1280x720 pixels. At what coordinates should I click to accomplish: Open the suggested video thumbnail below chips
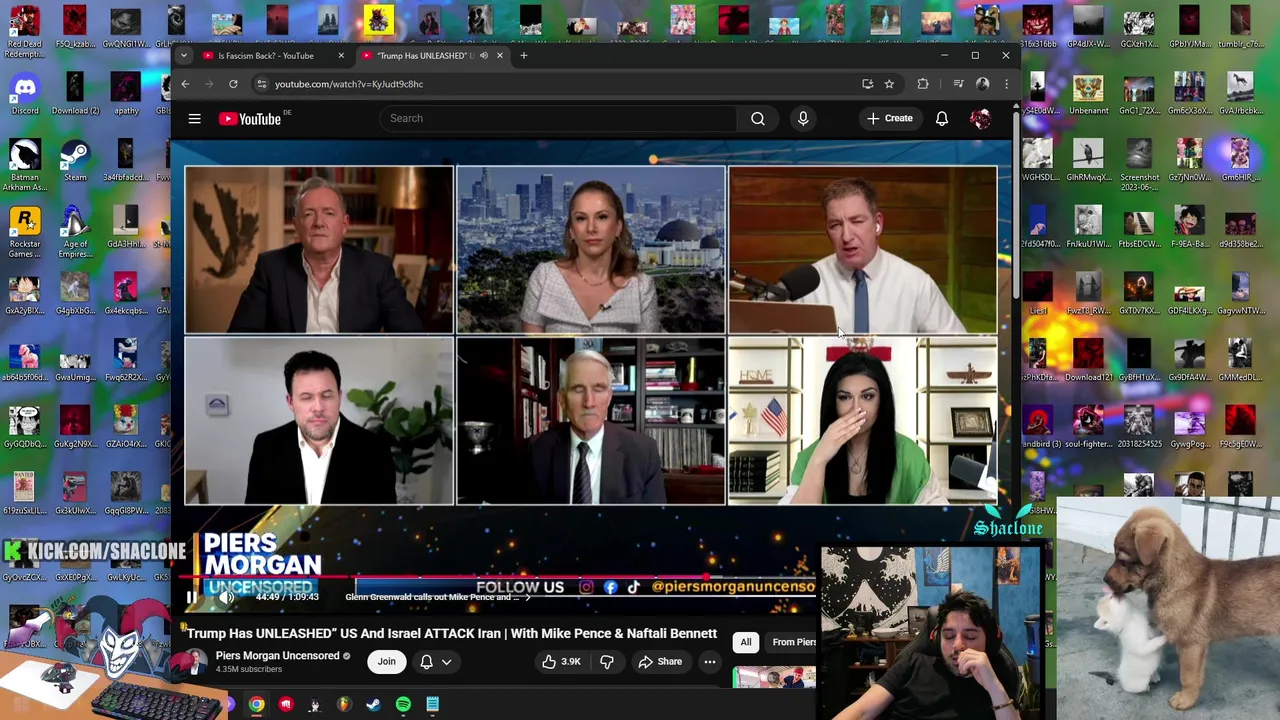pos(774,678)
